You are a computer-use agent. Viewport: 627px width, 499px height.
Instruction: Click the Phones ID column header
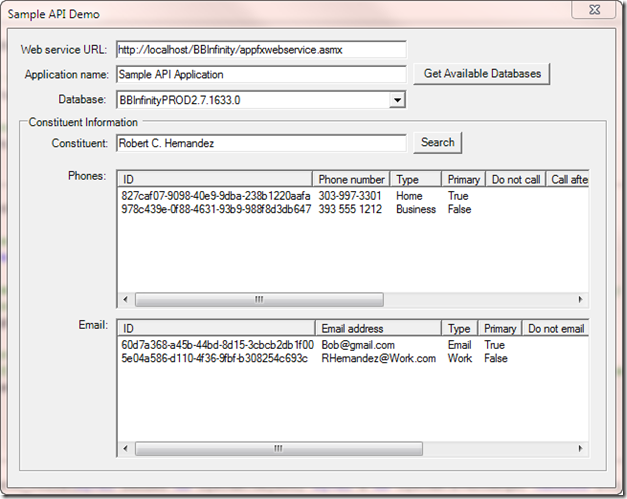pyautogui.click(x=215, y=180)
